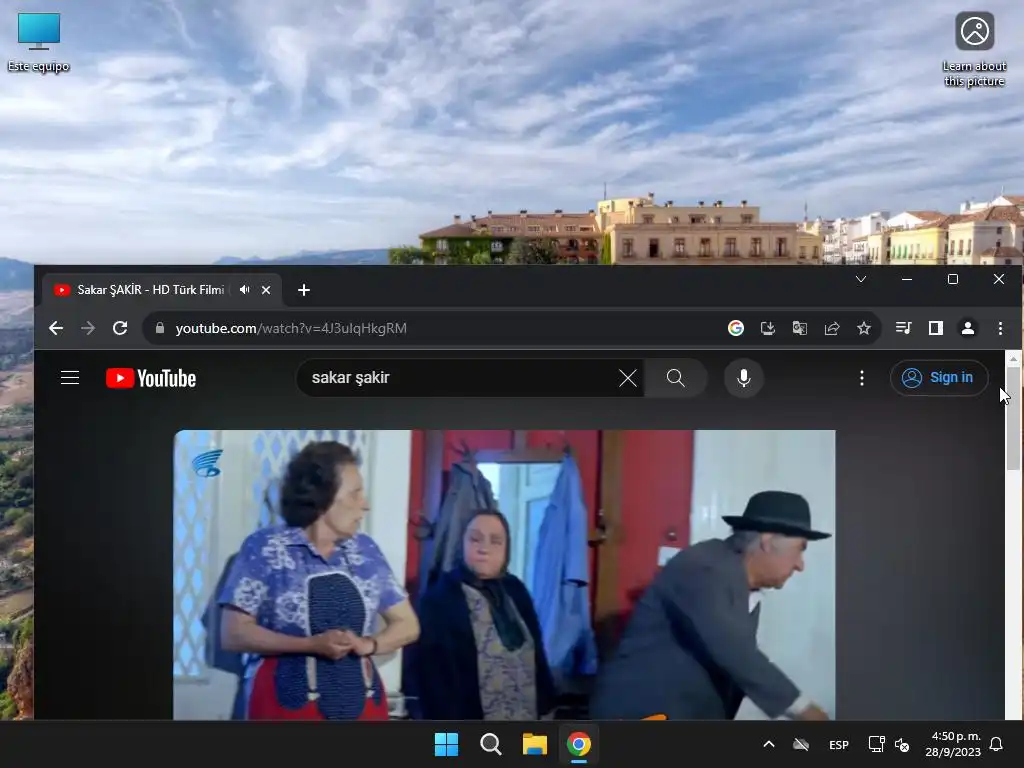Clear the search box with the X
1024x768 pixels.
(x=628, y=377)
